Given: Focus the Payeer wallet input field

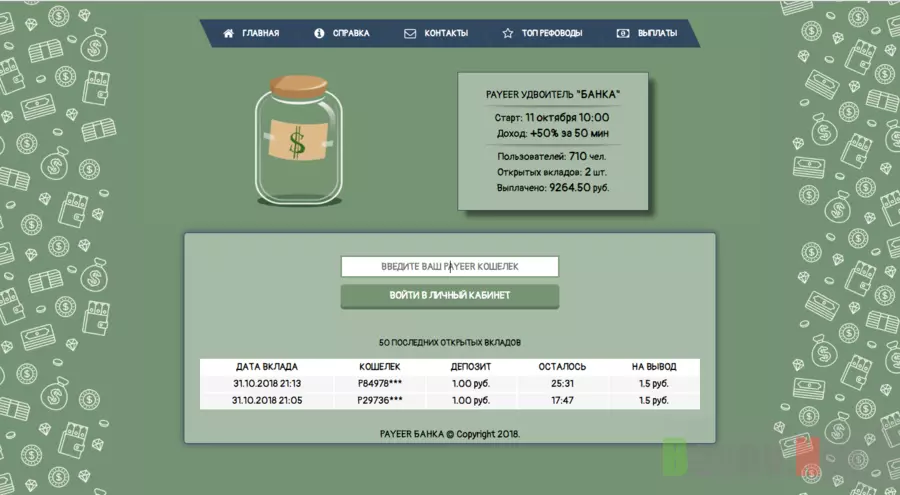Looking at the screenshot, I should pyautogui.click(x=449, y=266).
